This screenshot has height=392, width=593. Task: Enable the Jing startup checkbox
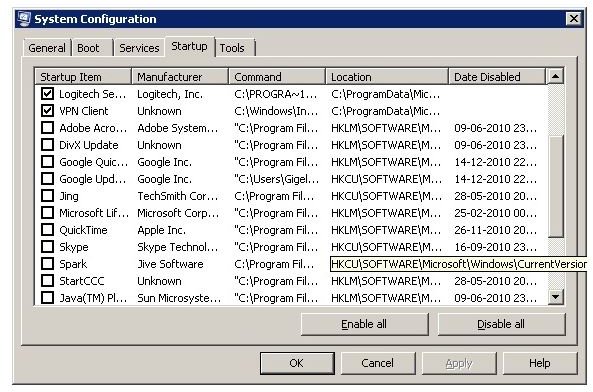pos(47,196)
